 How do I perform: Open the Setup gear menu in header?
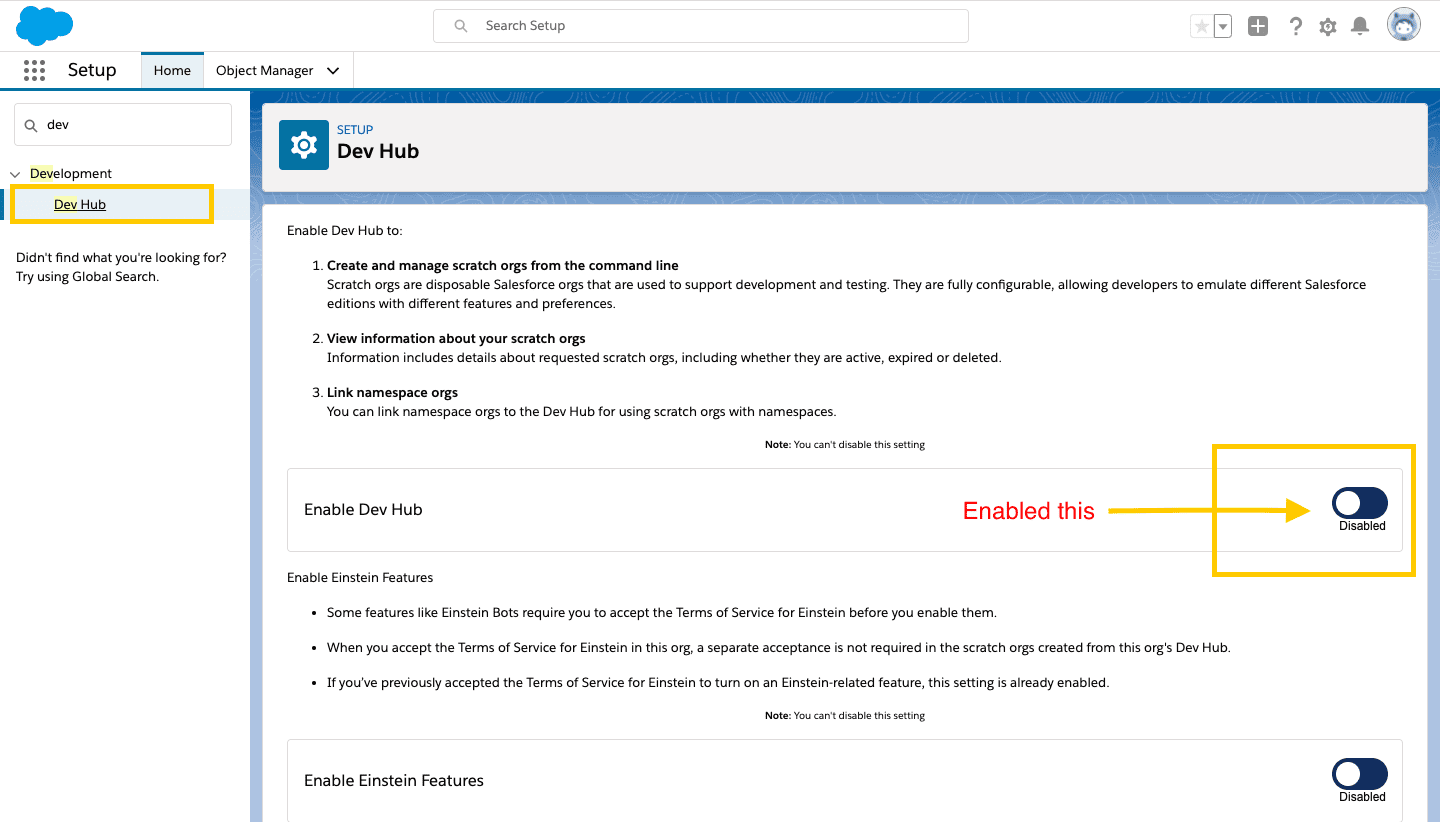(x=1328, y=27)
